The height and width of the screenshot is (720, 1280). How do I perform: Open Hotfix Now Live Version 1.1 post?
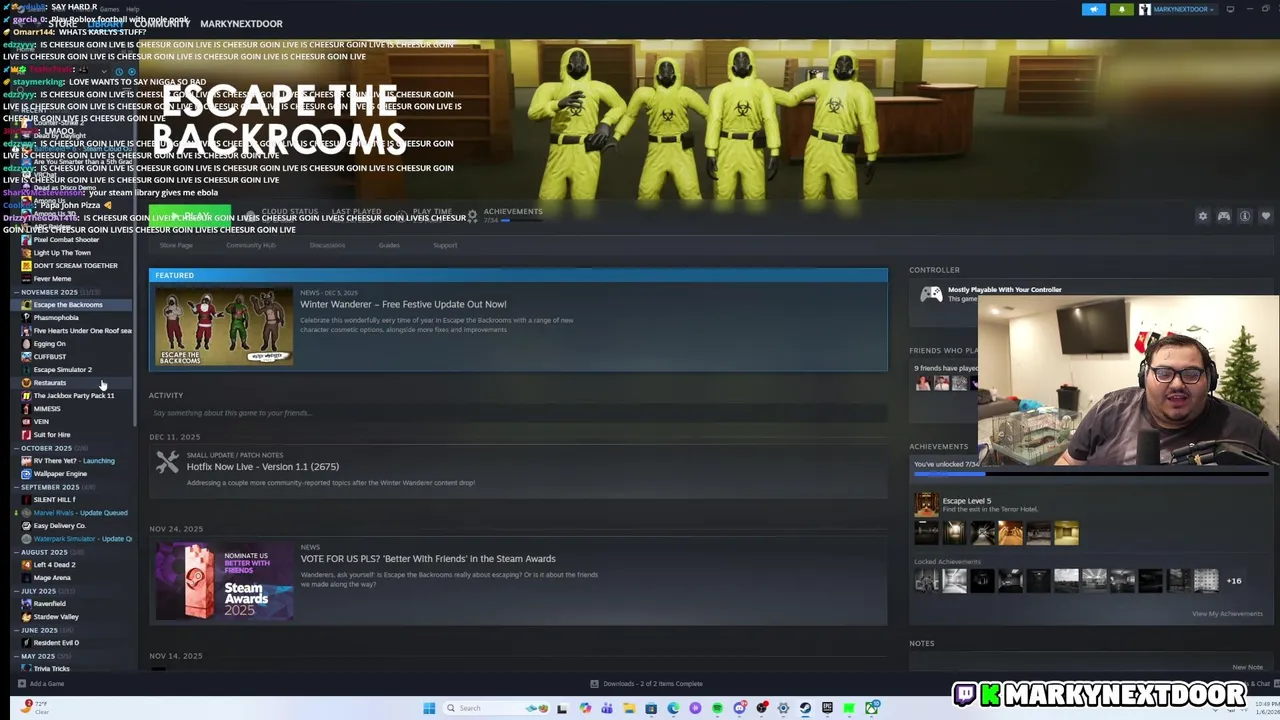pos(263,467)
